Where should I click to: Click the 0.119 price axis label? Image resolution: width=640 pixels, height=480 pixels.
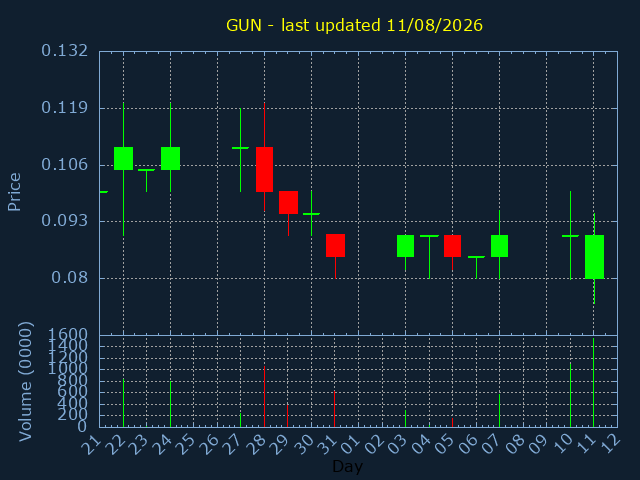tap(64, 108)
